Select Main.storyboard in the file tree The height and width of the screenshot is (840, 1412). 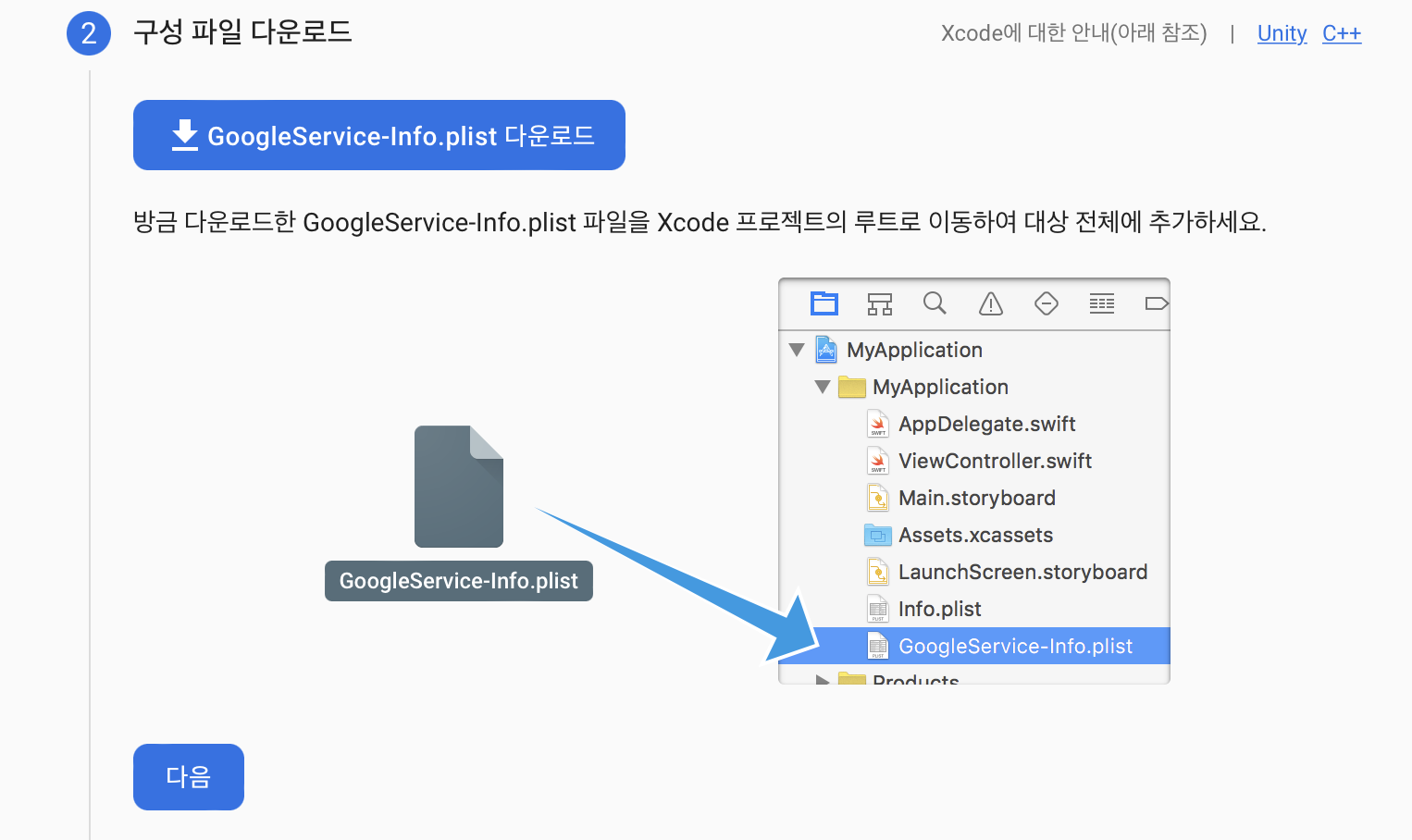pyautogui.click(x=975, y=498)
